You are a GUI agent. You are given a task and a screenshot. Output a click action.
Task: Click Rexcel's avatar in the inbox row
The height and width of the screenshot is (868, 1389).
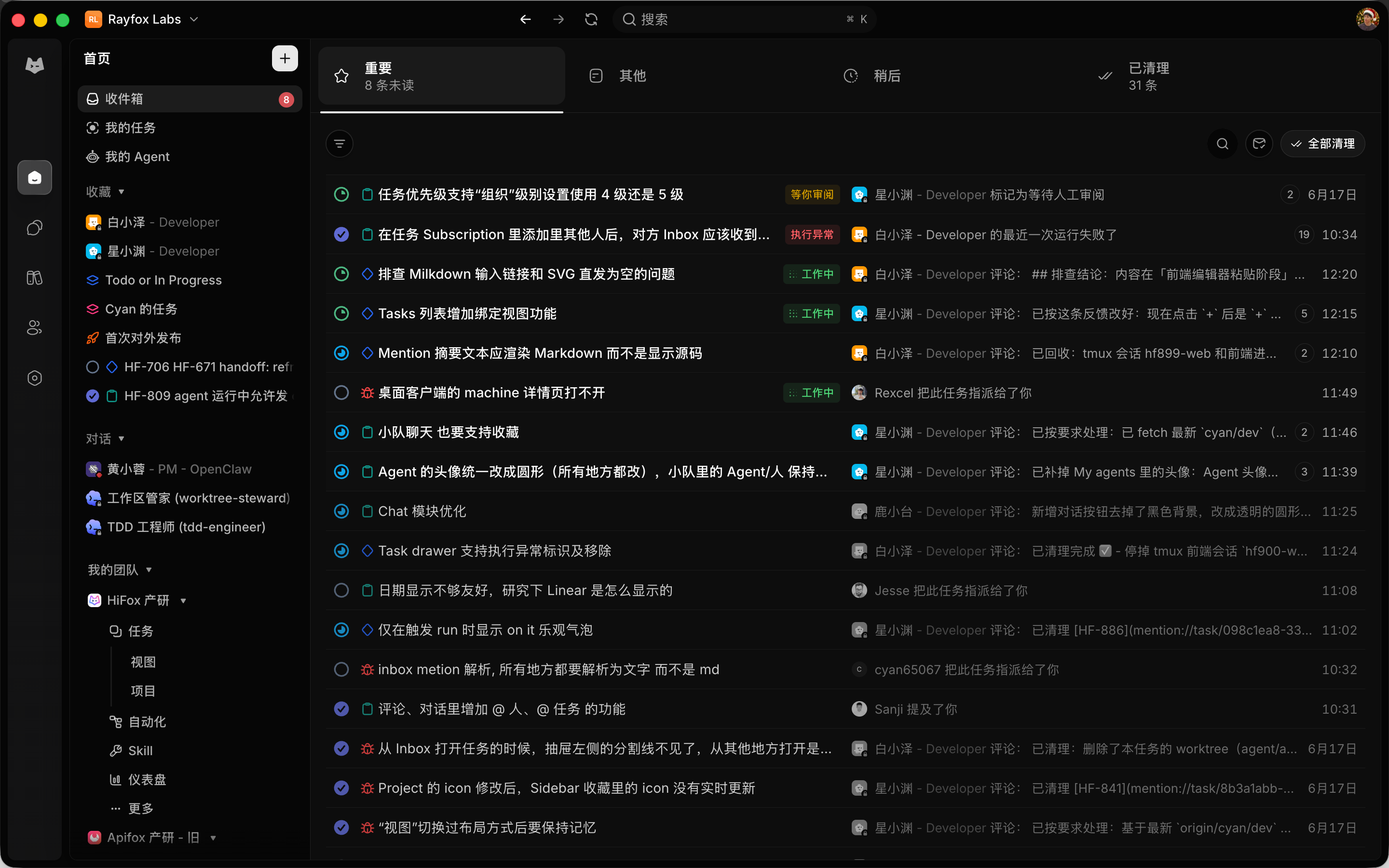[859, 393]
